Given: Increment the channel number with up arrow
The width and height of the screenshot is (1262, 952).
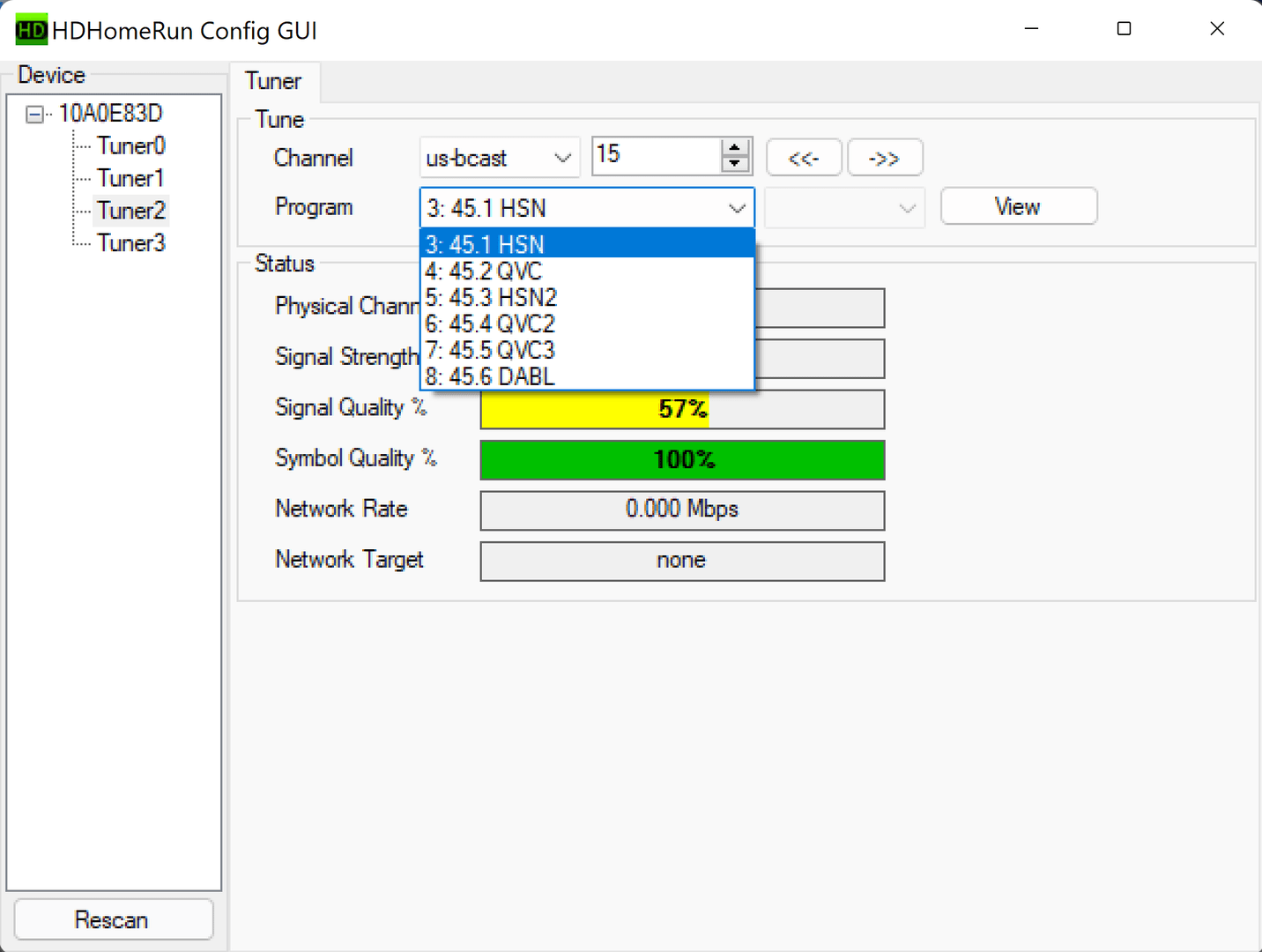Looking at the screenshot, I should tap(735, 148).
